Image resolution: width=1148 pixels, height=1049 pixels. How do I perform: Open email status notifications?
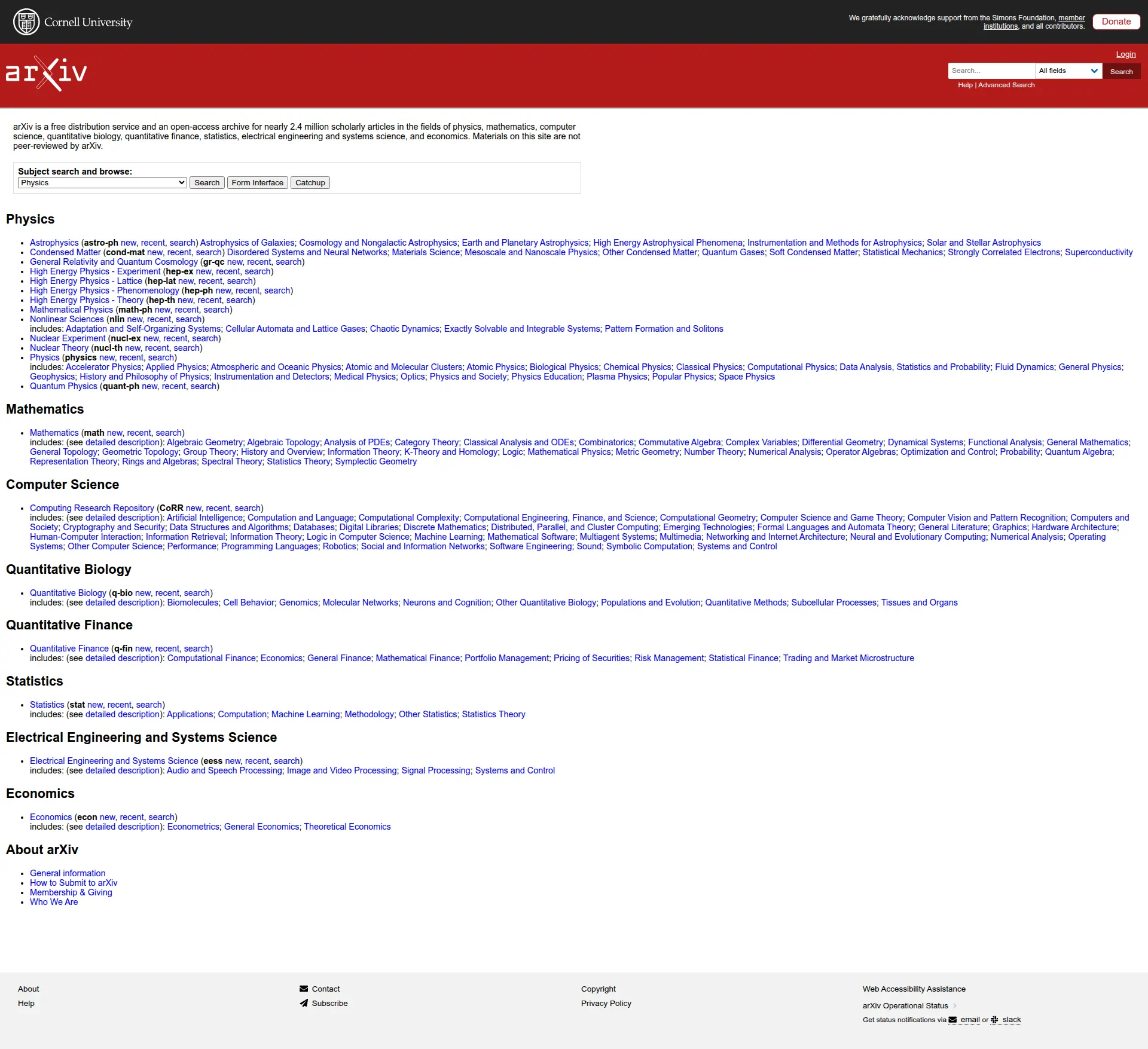[x=964, y=1019]
